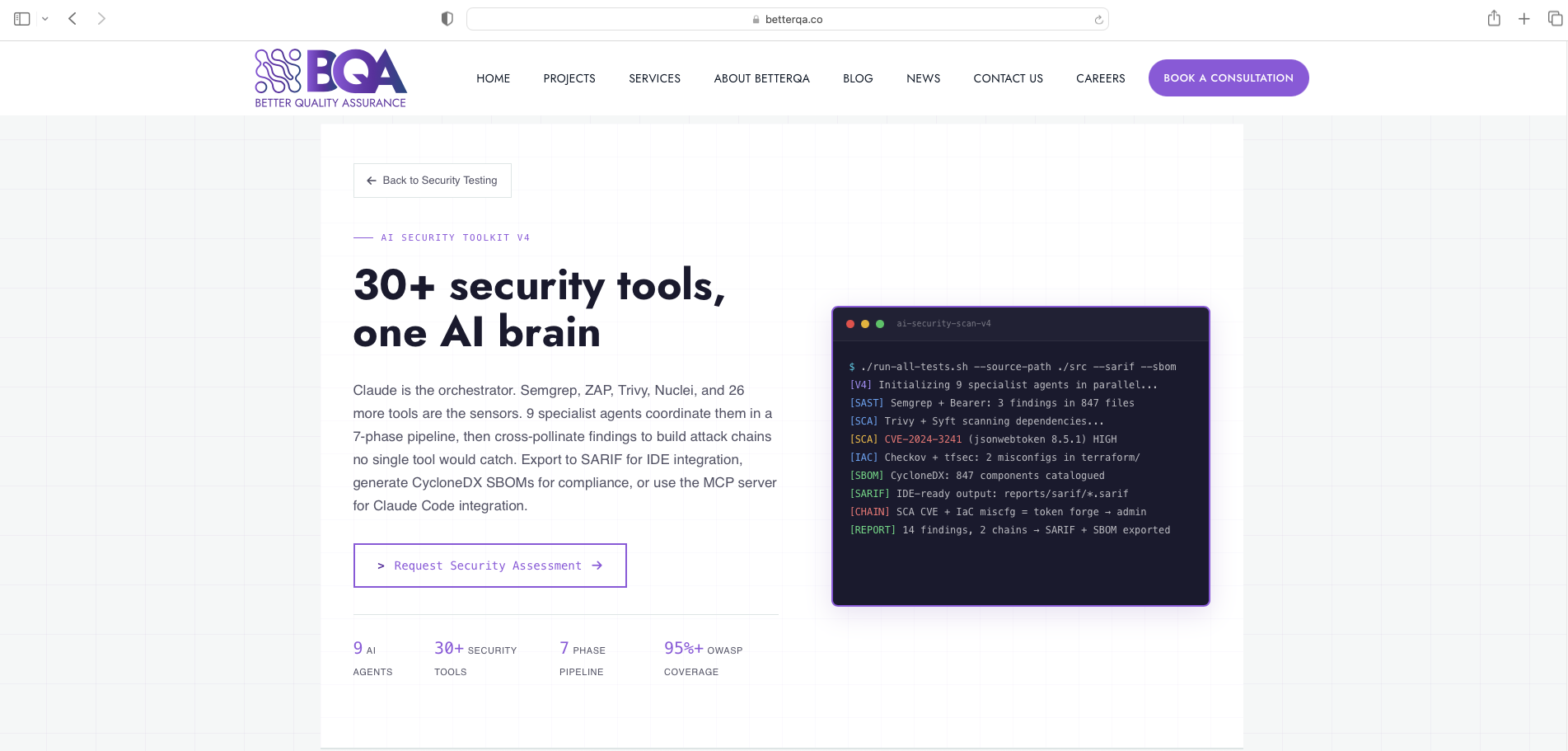This screenshot has width=1568, height=751.
Task: Click the '9 AI AGENTS' stat
Action: (372, 659)
